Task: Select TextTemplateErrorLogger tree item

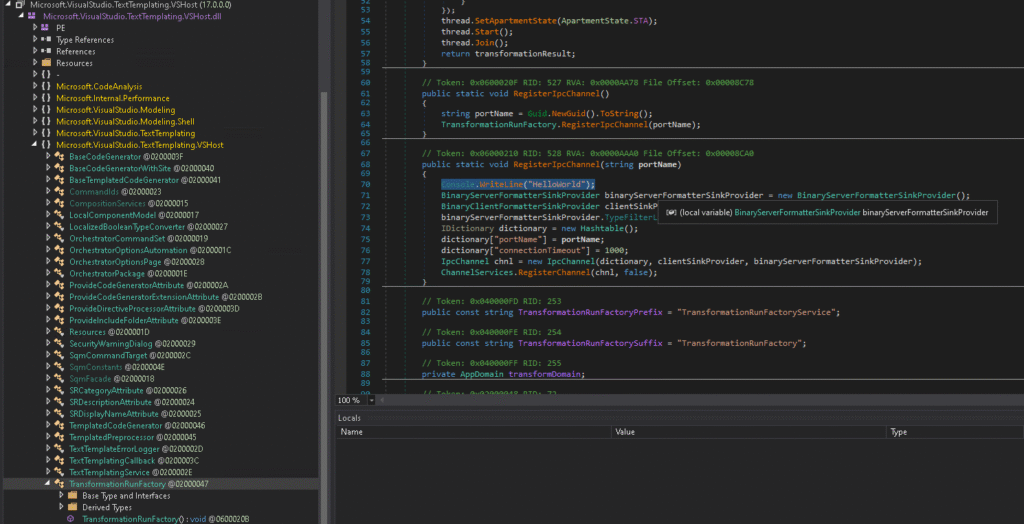Action: click(136, 449)
